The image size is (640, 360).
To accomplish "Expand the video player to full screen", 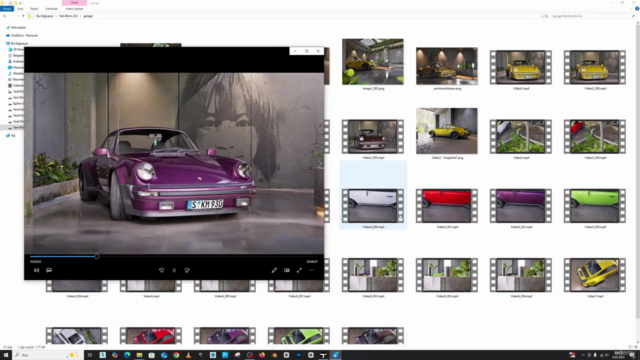I will [299, 270].
